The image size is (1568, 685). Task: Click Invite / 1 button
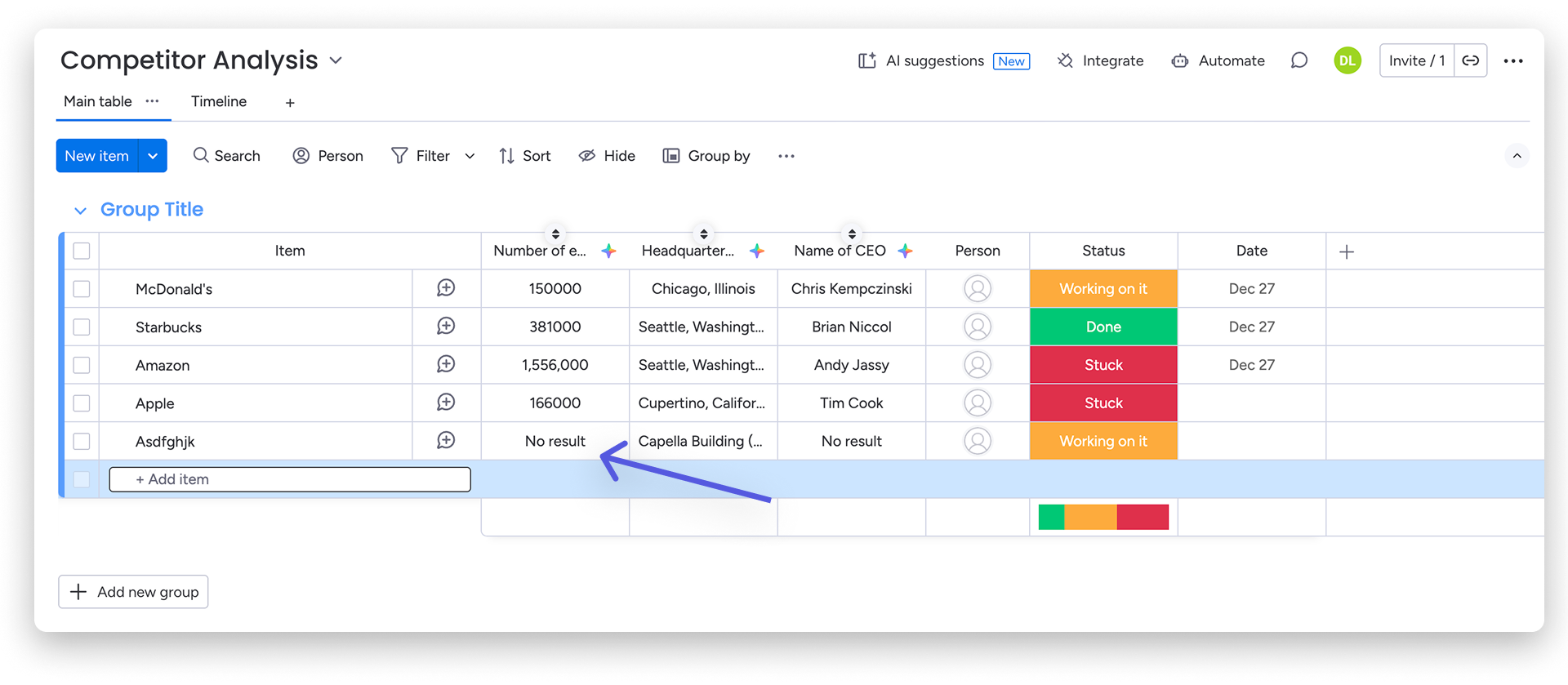(x=1417, y=60)
